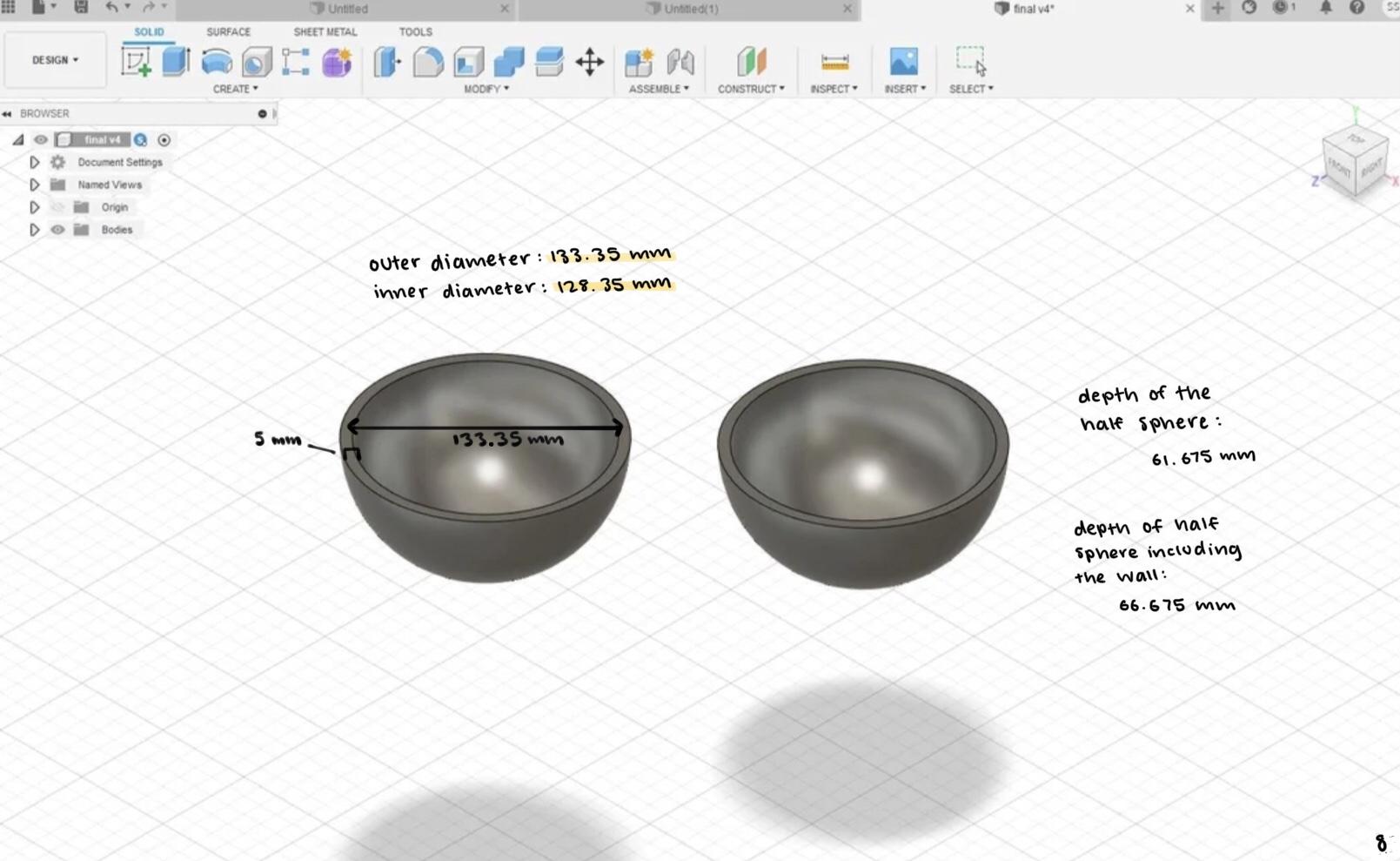Open the INSPECT dropdown menu
Screen dimensions: 1400x861
[834, 89]
